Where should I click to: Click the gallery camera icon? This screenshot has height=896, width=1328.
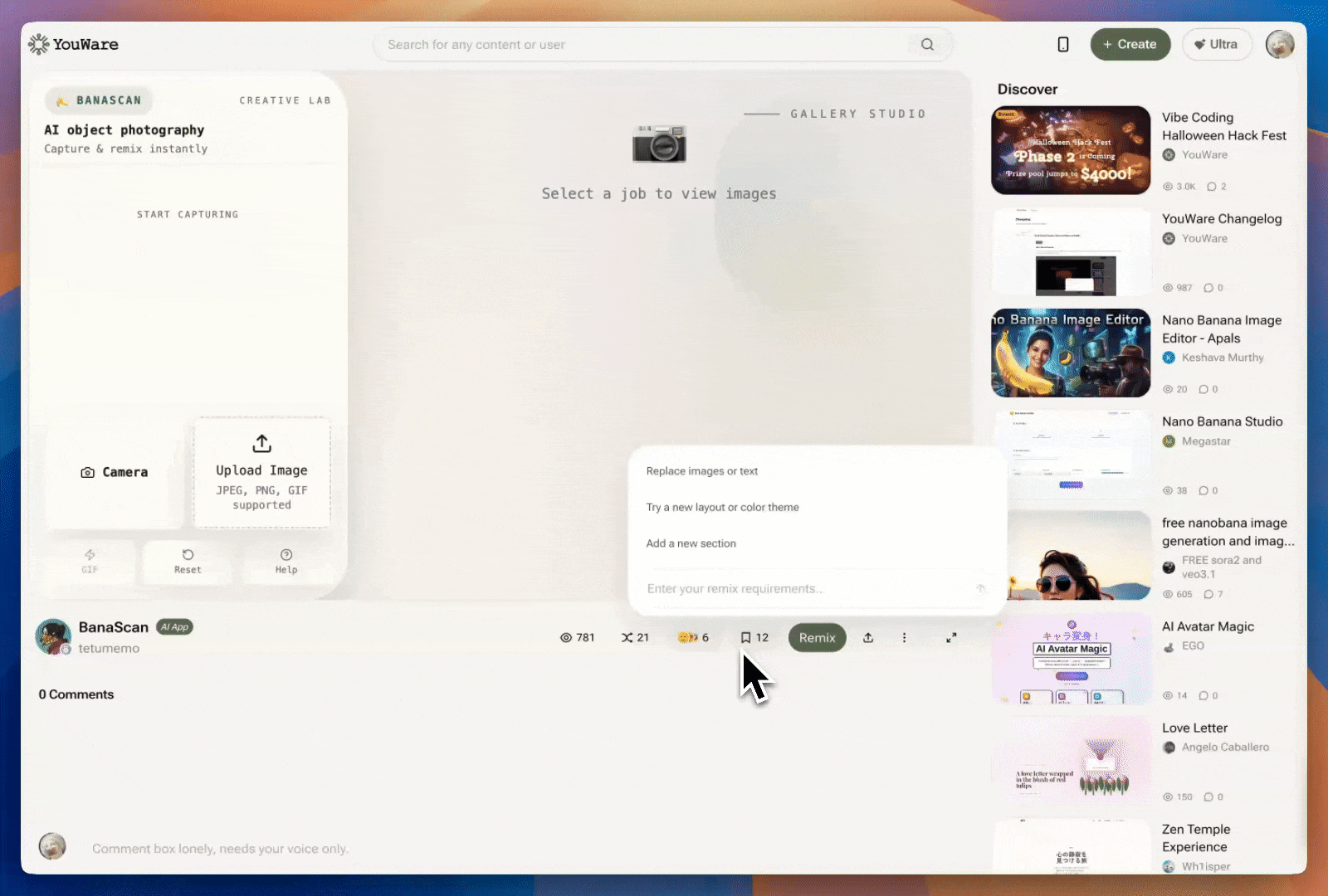click(659, 144)
